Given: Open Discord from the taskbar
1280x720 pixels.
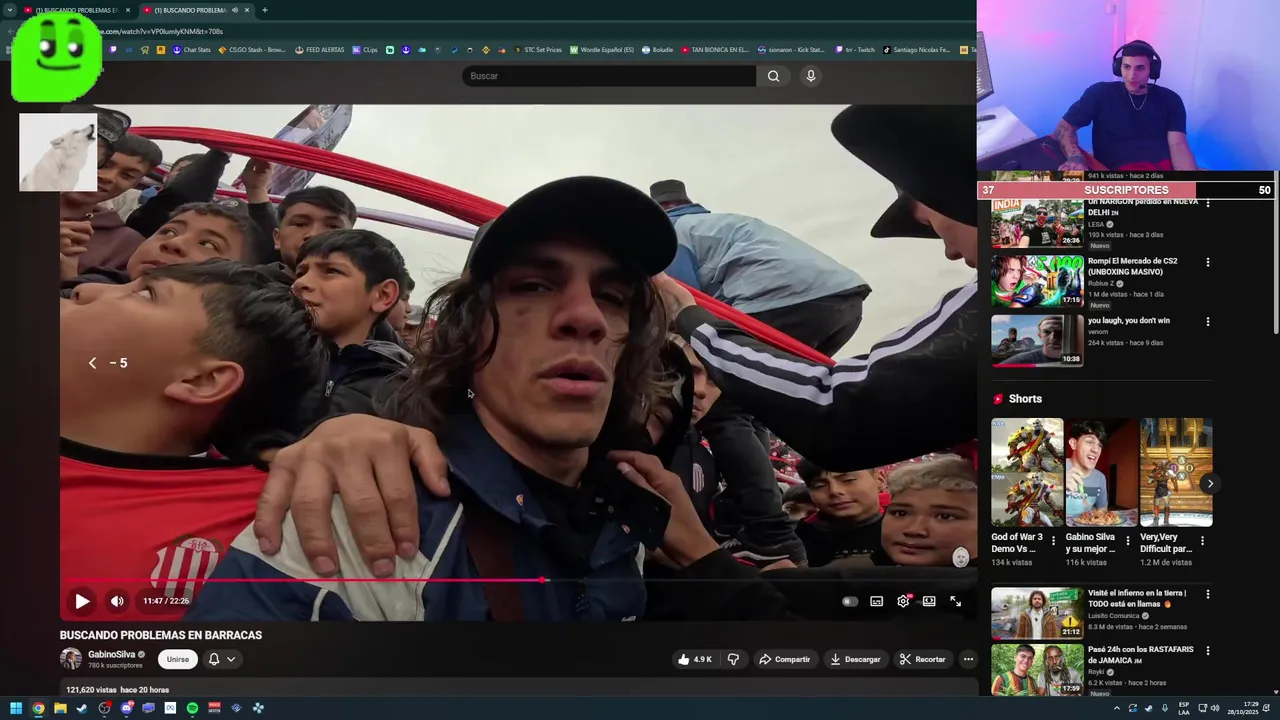Looking at the screenshot, I should (x=126, y=708).
